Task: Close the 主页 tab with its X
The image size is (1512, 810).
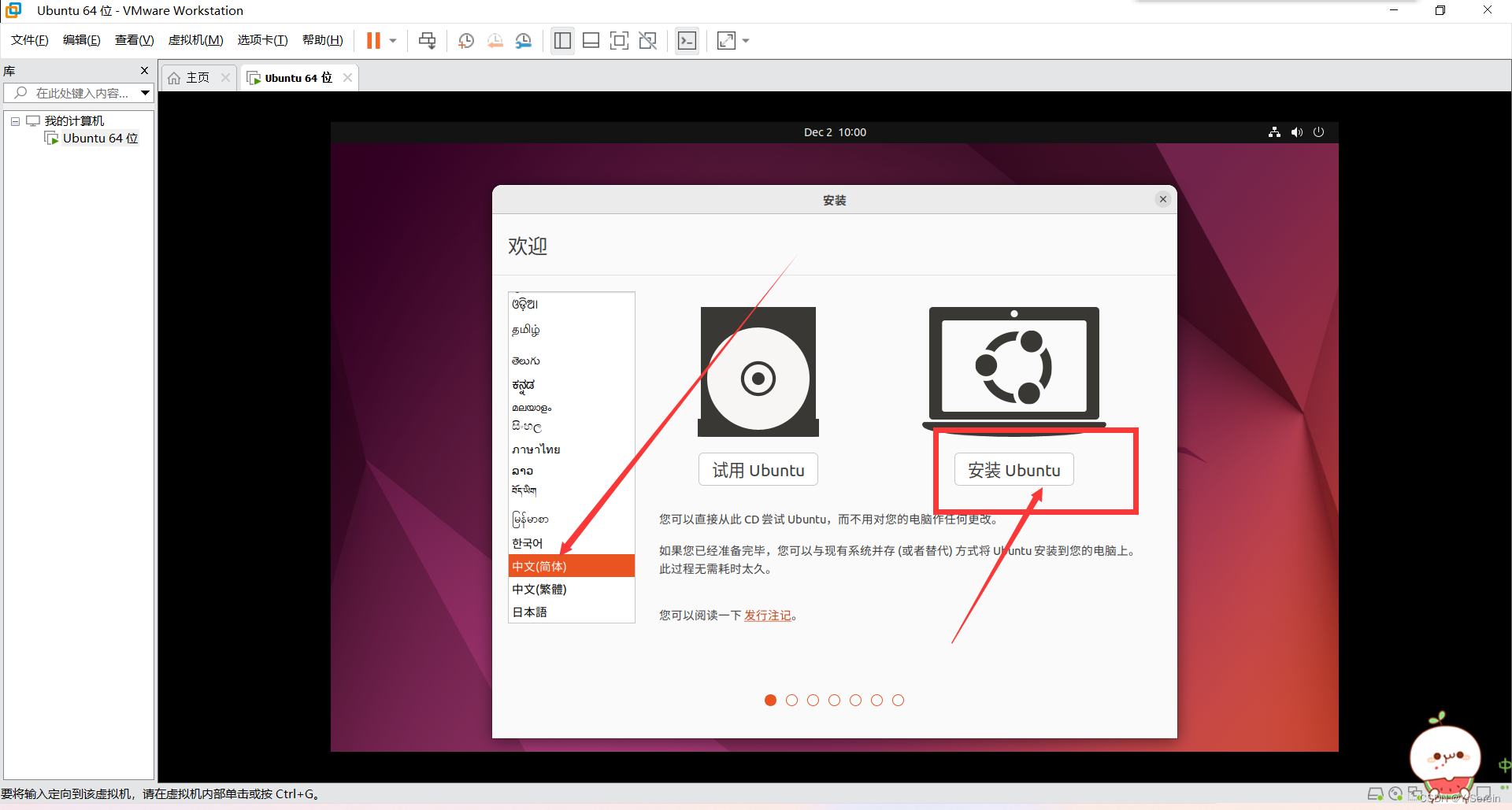Action: coord(226,77)
